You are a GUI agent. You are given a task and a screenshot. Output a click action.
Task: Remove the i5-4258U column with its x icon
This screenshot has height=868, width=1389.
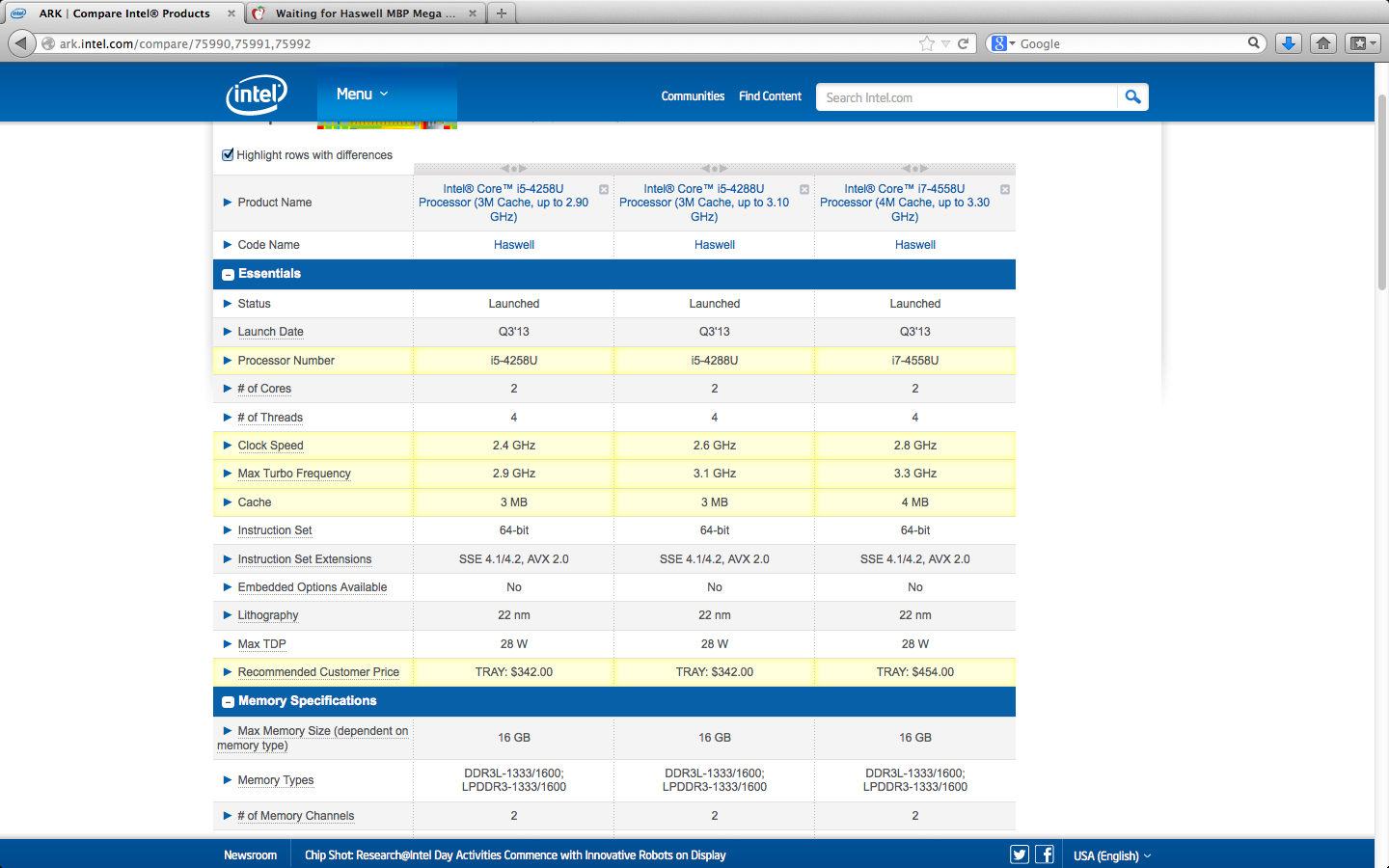pyautogui.click(x=604, y=189)
